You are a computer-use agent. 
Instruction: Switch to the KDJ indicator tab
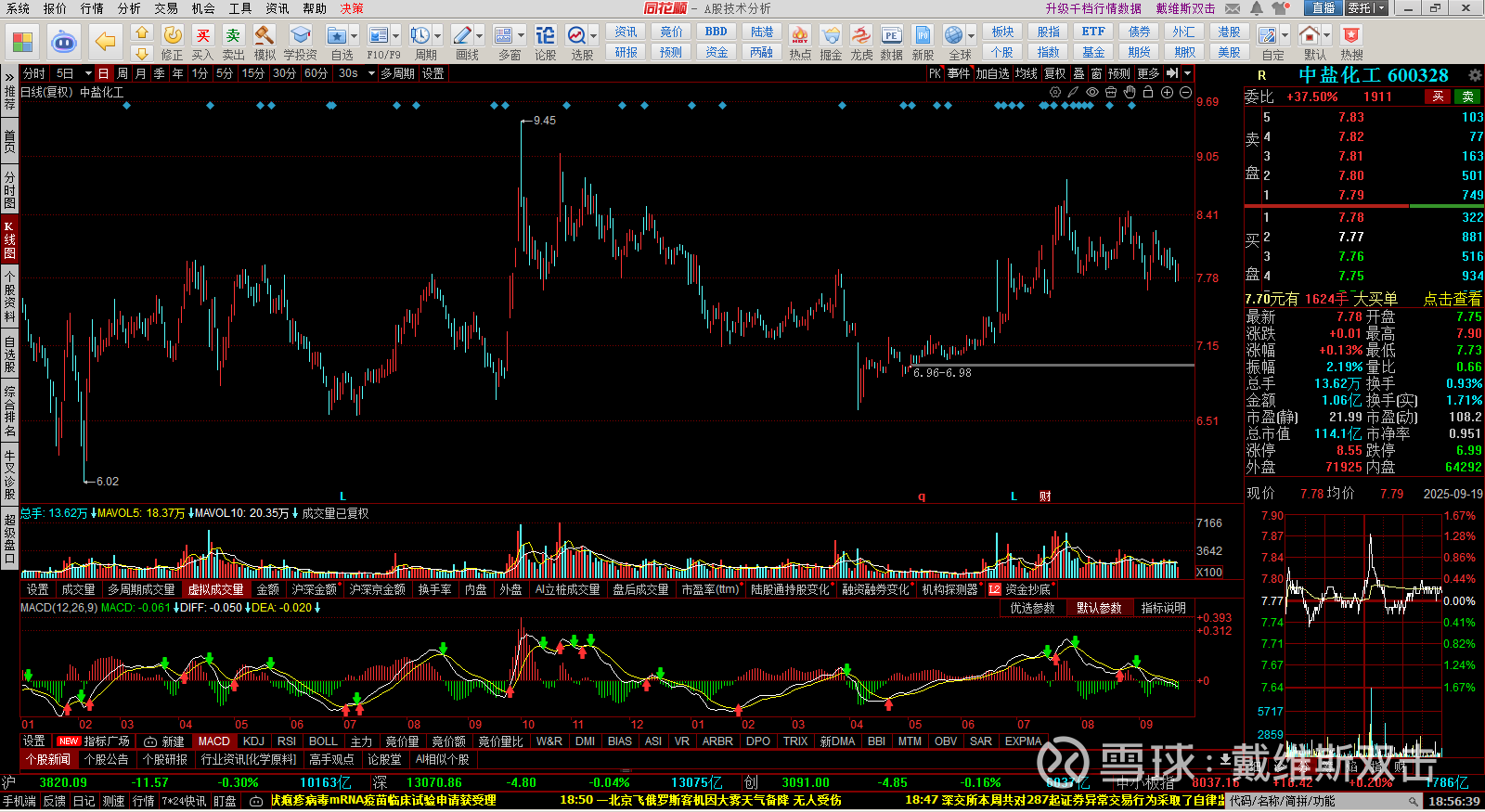(253, 741)
